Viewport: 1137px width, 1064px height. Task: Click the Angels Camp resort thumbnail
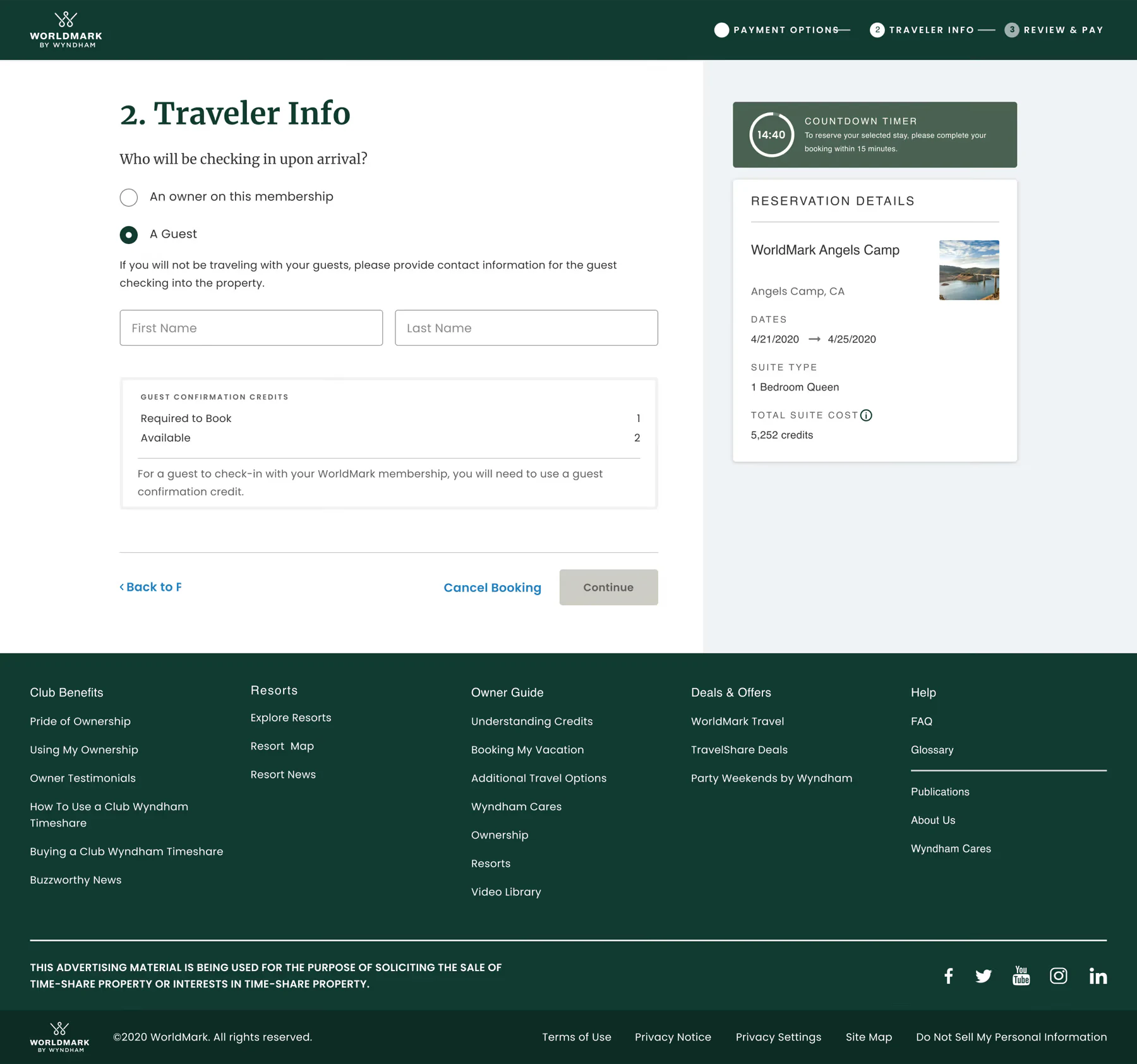(969, 270)
